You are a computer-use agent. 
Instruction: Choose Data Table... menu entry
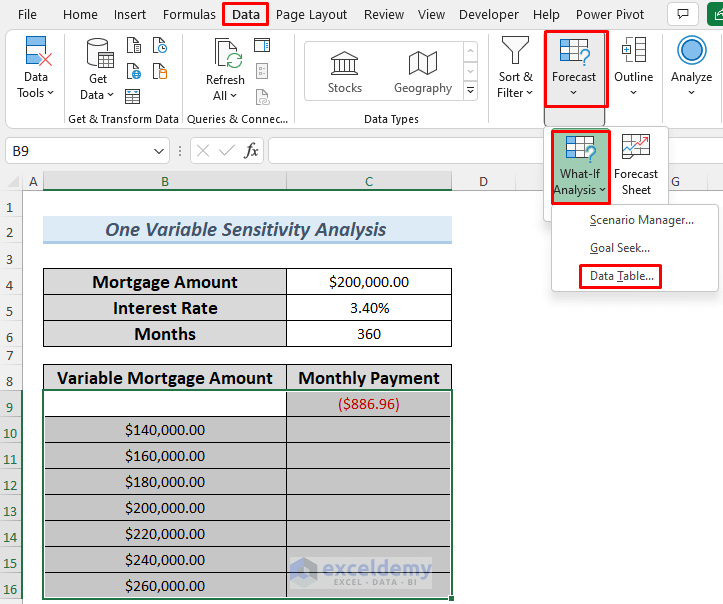pyautogui.click(x=635, y=276)
